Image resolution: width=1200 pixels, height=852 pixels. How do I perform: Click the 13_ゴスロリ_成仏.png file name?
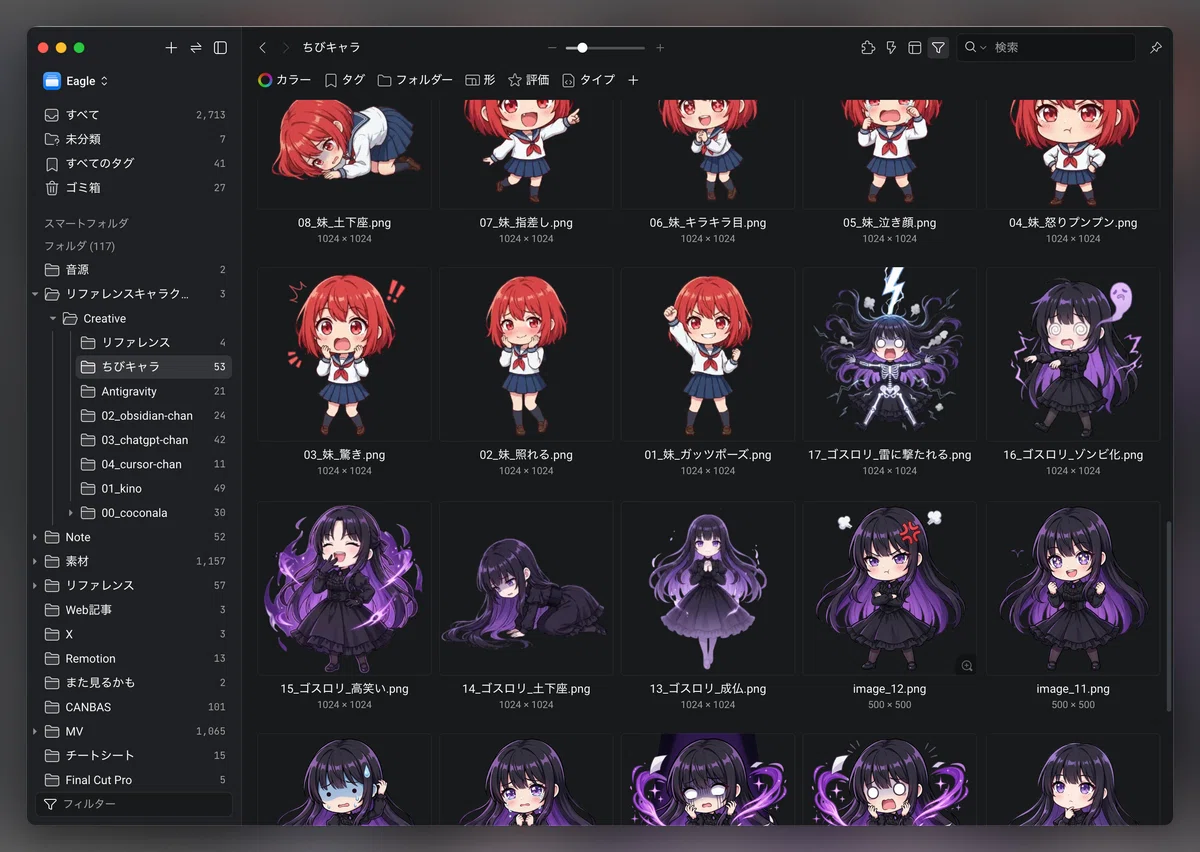click(708, 689)
